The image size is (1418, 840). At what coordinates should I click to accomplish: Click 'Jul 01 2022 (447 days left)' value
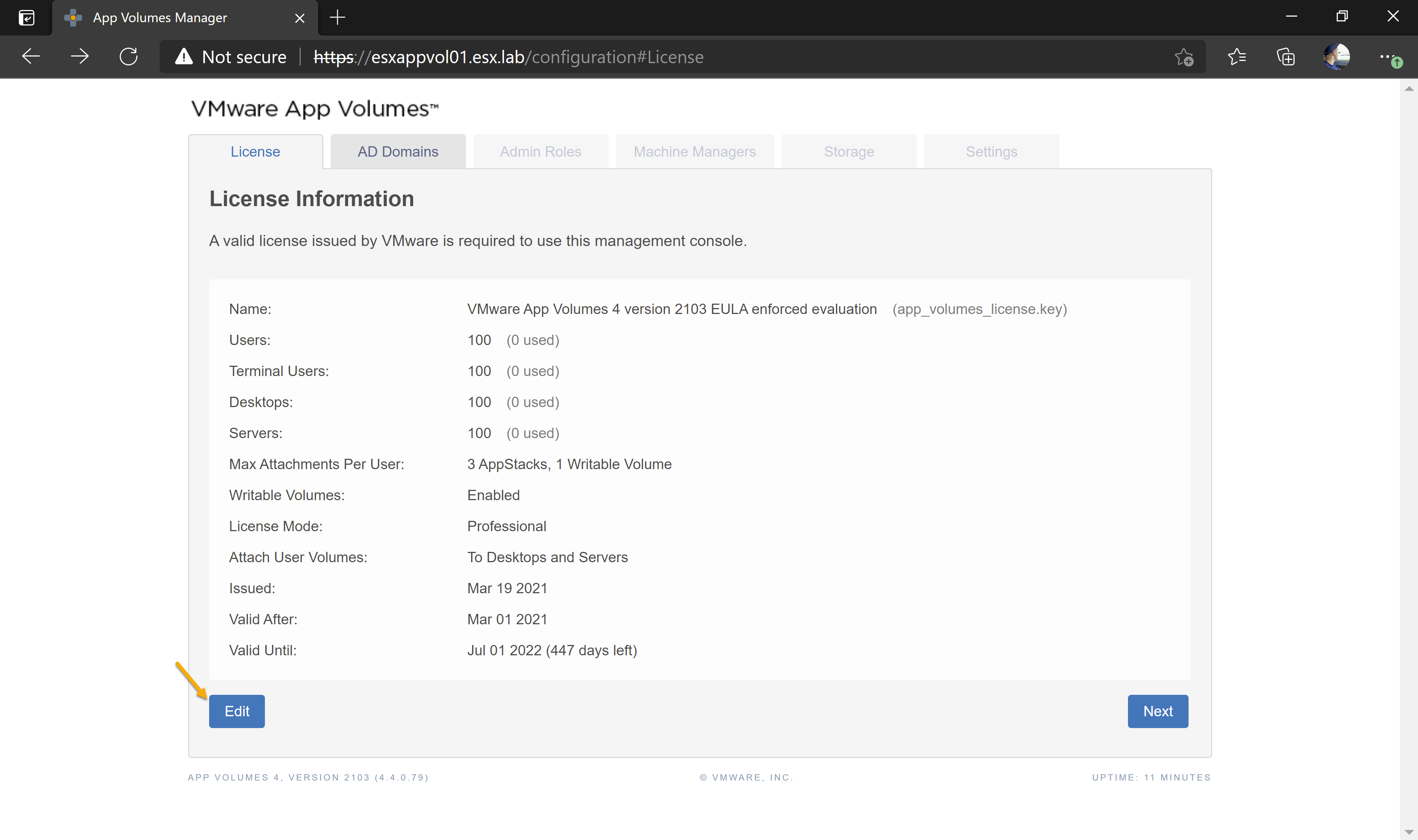[x=552, y=651]
